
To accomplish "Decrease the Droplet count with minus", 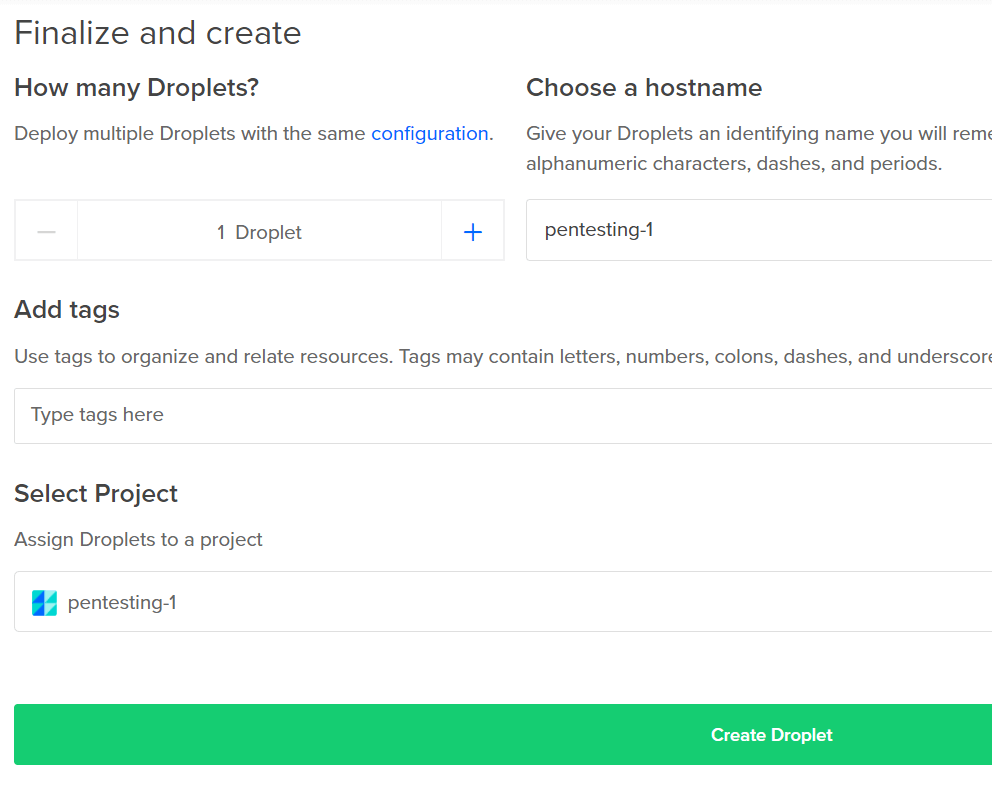I will (x=46, y=231).
